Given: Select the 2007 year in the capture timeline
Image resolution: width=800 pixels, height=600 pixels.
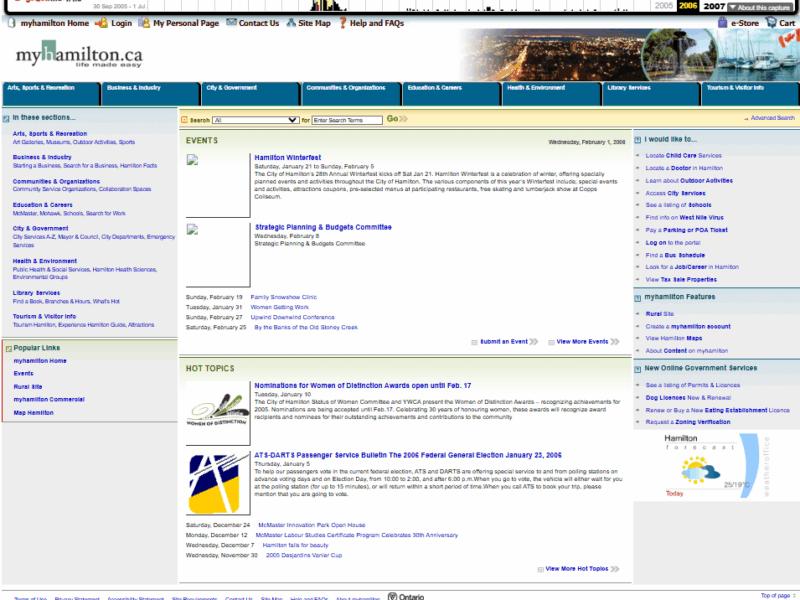Looking at the screenshot, I should [714, 6].
